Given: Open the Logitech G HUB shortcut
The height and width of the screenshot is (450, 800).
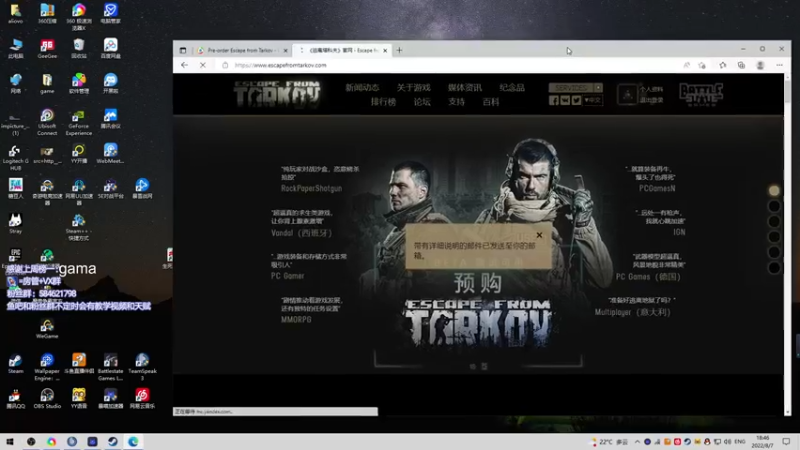Looking at the screenshot, I should pos(15,158).
